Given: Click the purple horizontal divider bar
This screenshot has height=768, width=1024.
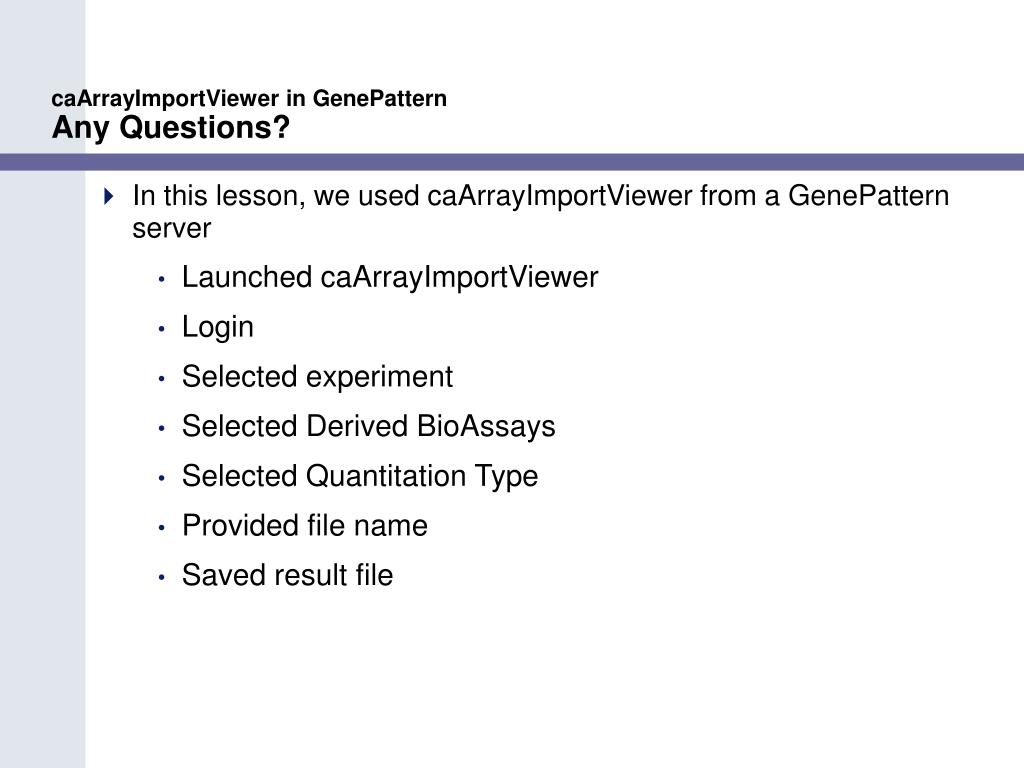Looking at the screenshot, I should pos(512,162).
